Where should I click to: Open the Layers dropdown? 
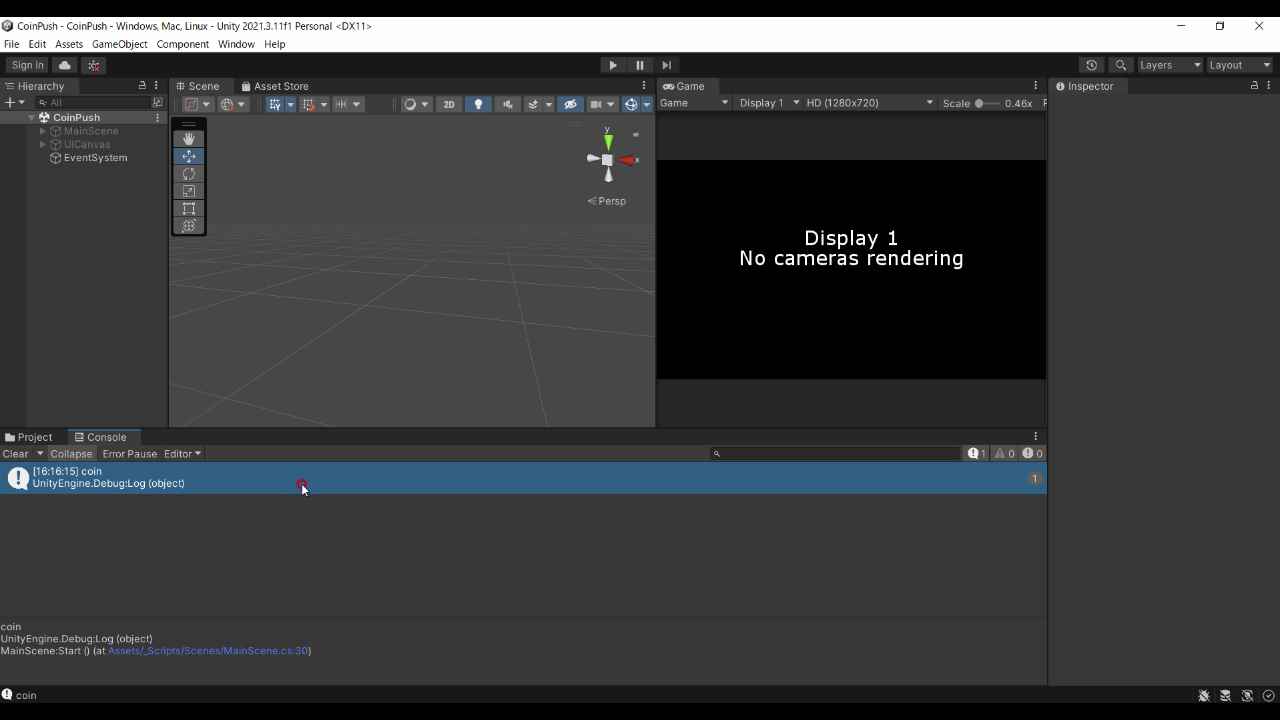pos(1170,65)
